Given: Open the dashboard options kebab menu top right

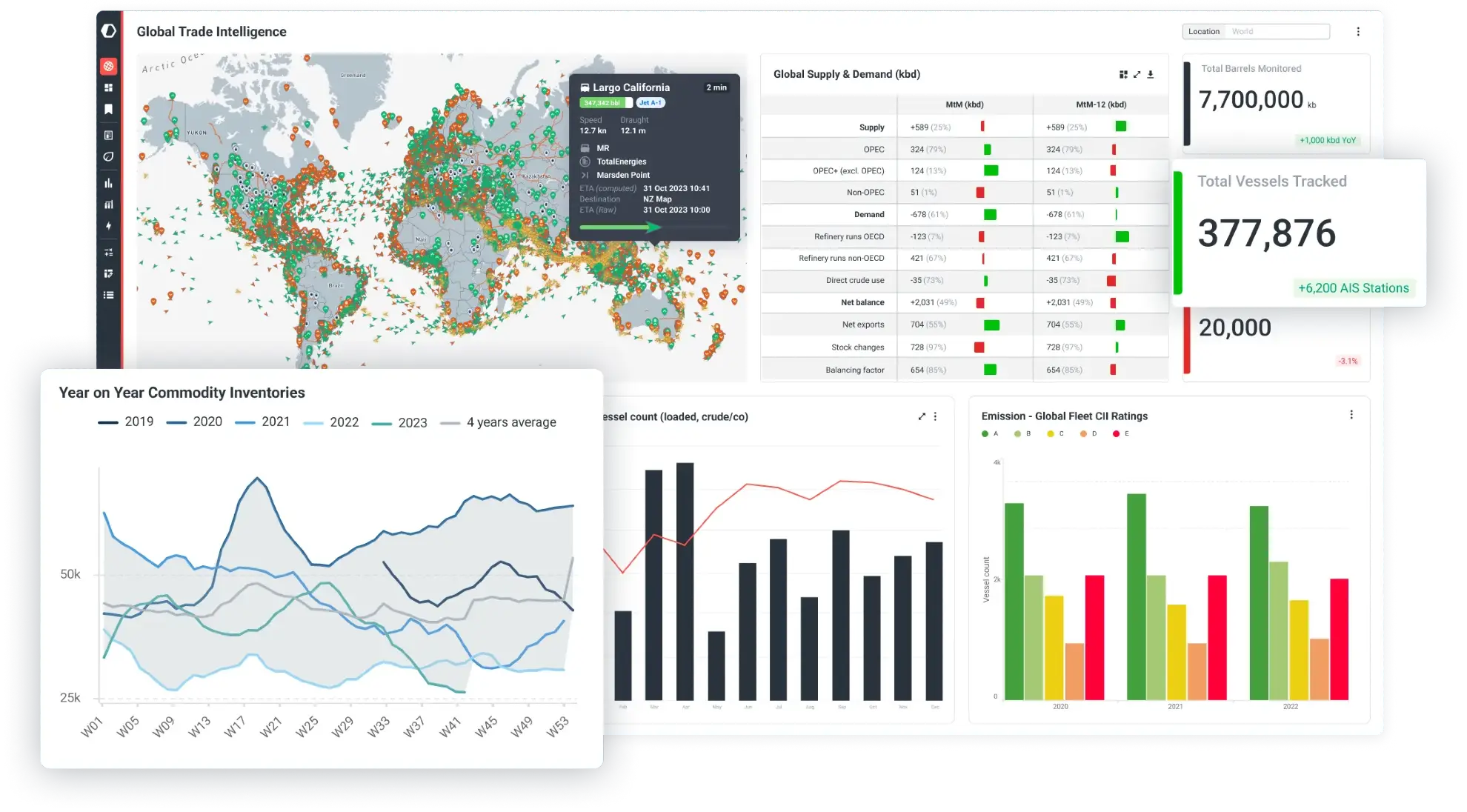Looking at the screenshot, I should [1359, 31].
